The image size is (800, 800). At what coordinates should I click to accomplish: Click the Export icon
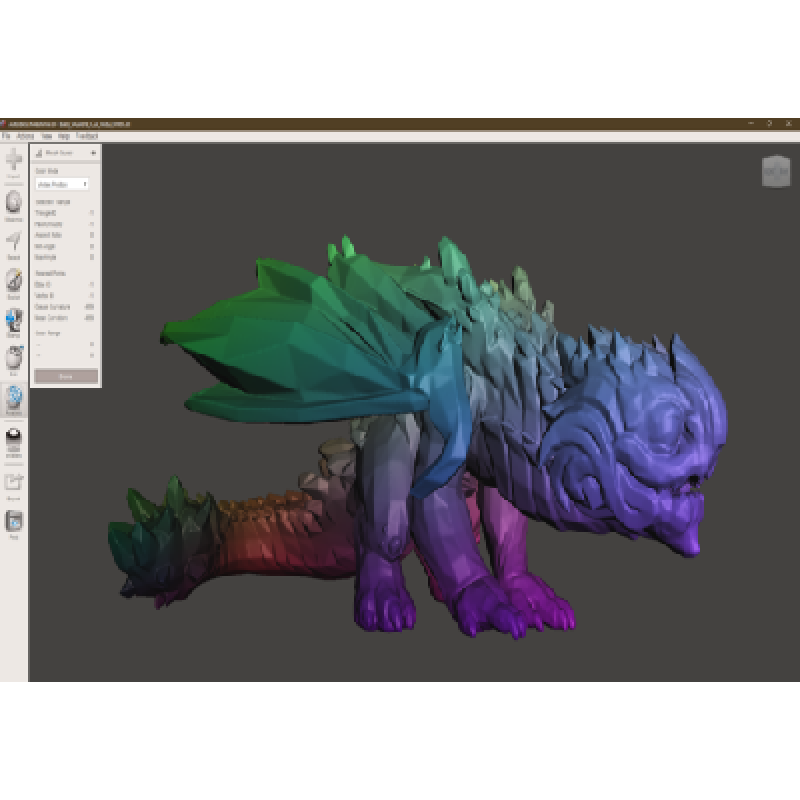[14, 482]
